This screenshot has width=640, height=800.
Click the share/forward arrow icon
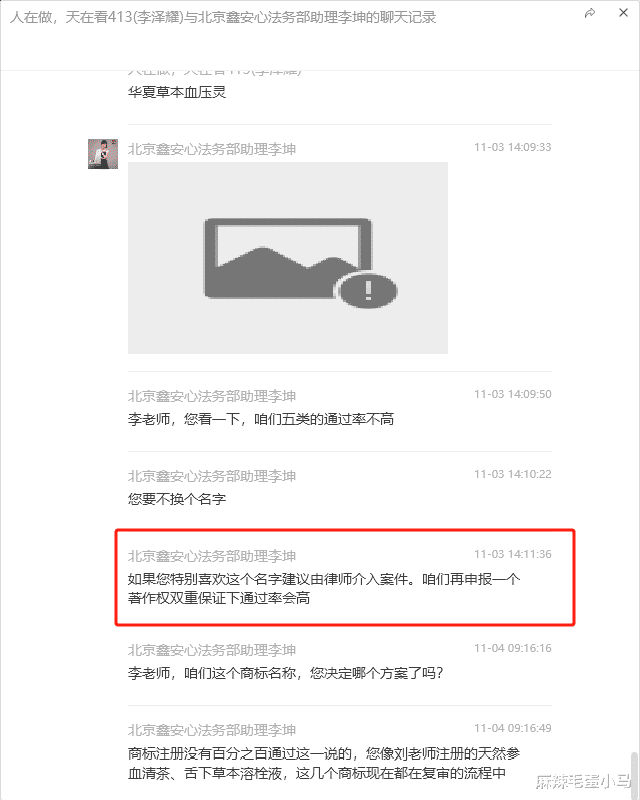click(x=590, y=13)
